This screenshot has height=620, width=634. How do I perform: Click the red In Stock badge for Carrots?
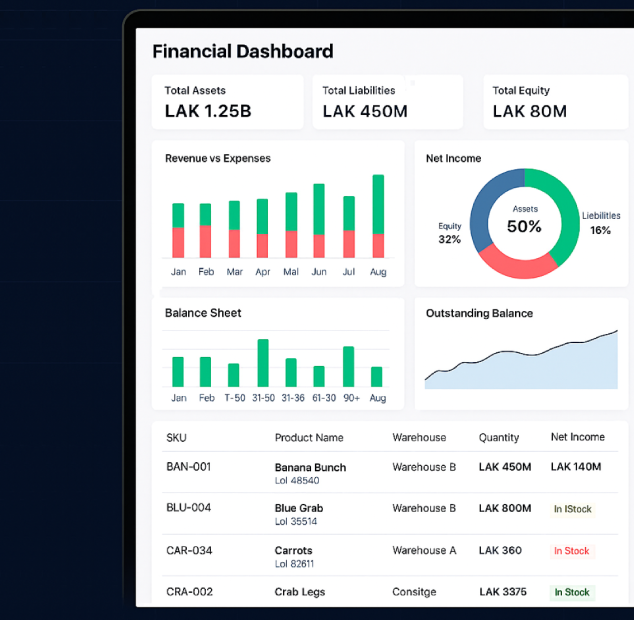click(x=572, y=551)
